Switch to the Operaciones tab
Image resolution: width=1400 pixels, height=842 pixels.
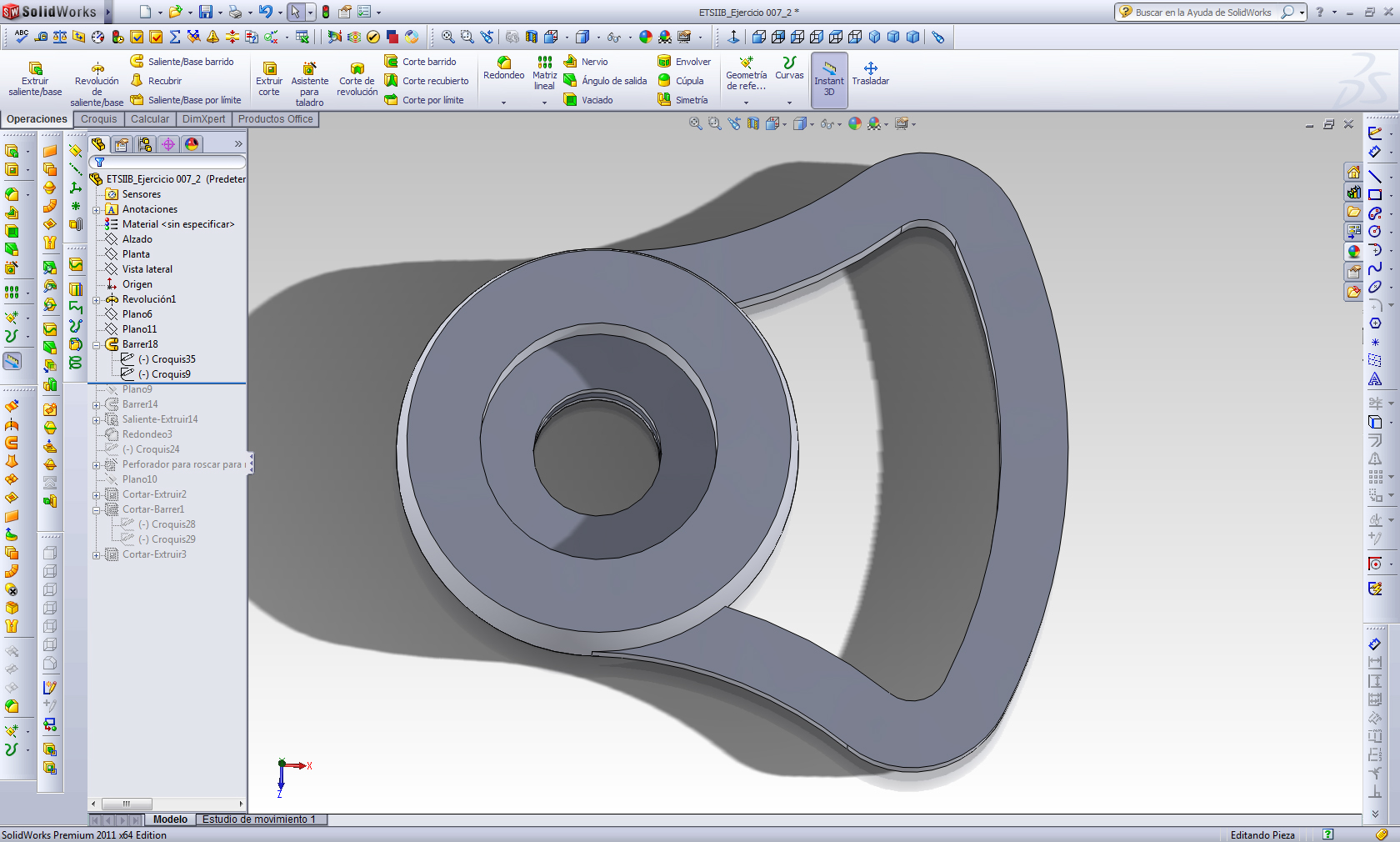[x=37, y=119]
